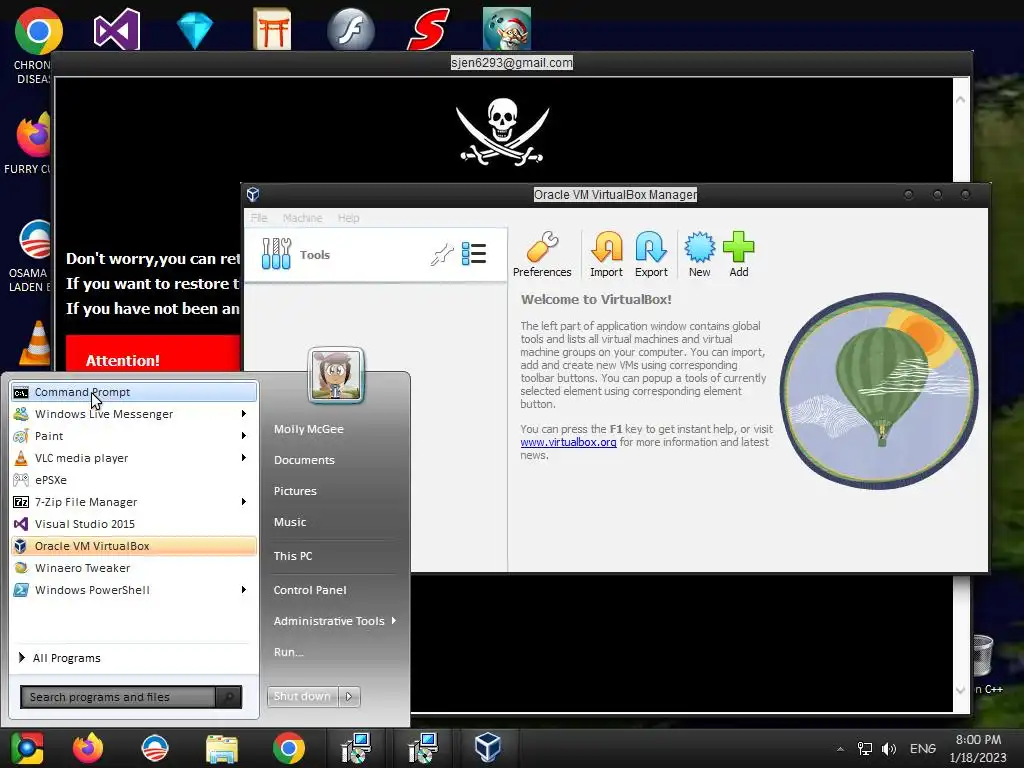This screenshot has width=1024, height=768.
Task: Click the ENG language indicator
Action: (923, 749)
